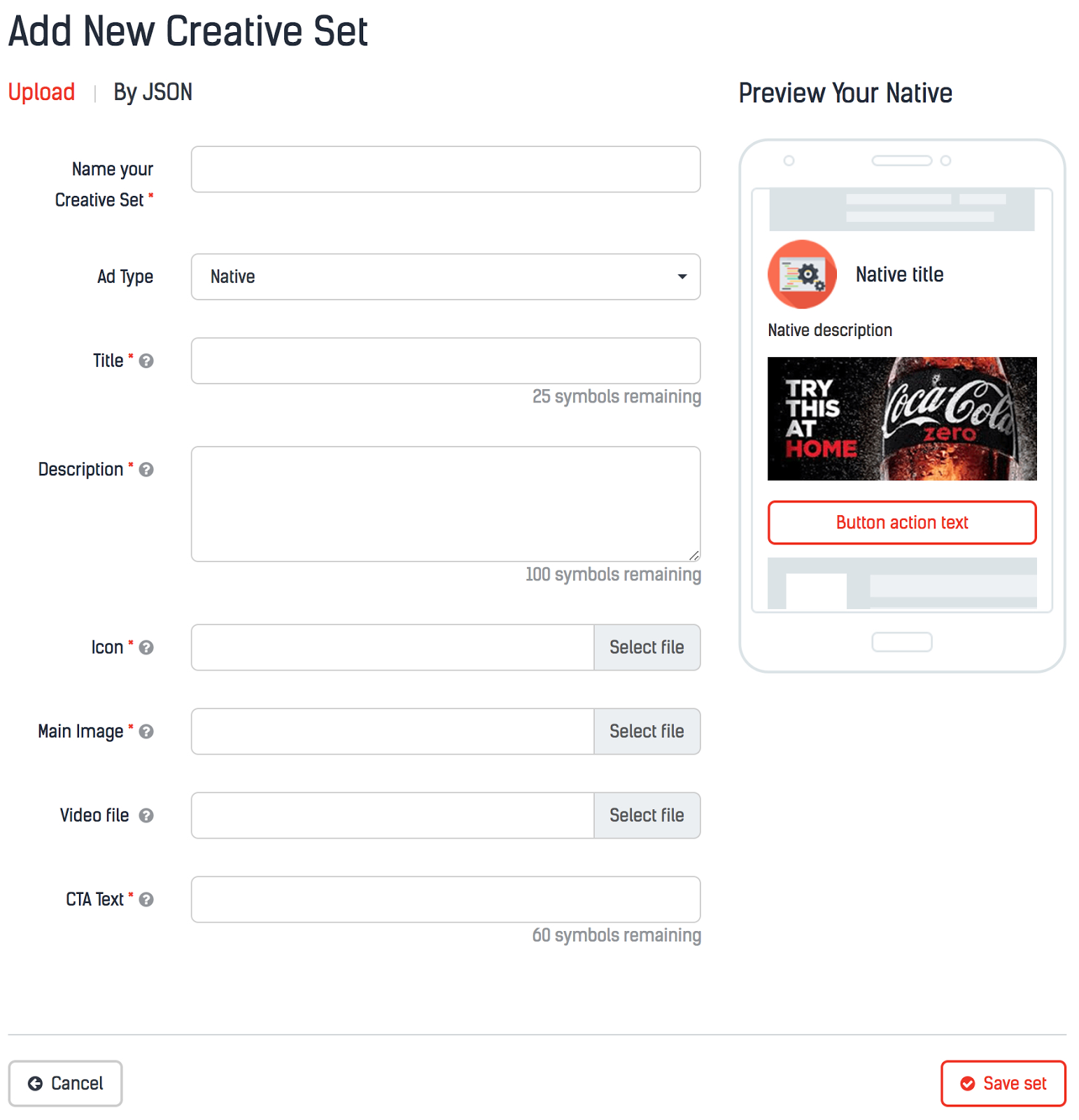Click the CTA Text help icon
The width and height of the screenshot is (1079, 1120).
tap(146, 899)
